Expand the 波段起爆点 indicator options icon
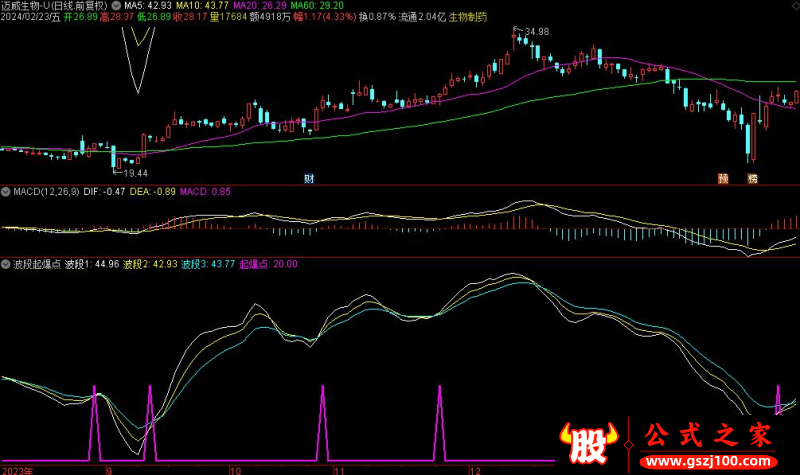Screen dimensions: 800x475 tap(6, 264)
